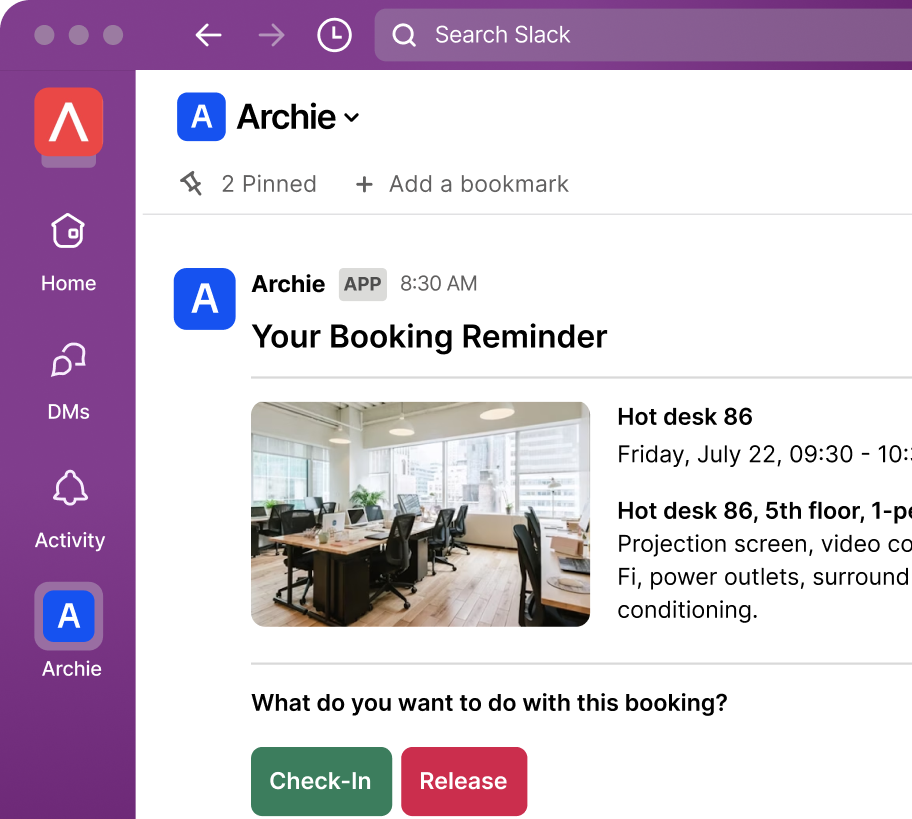This screenshot has height=819, width=912.
Task: Click the plus icon beside Add a bookmark
Action: pos(365,184)
